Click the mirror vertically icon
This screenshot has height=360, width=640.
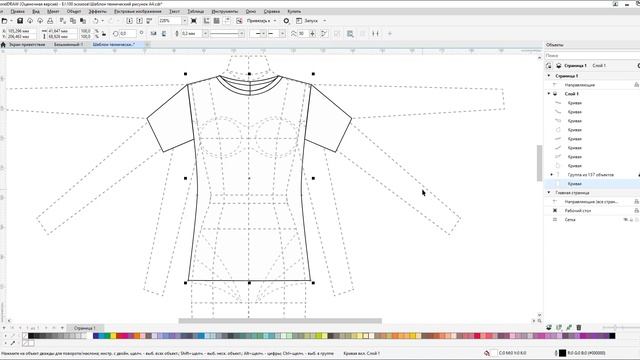[x=164, y=33]
